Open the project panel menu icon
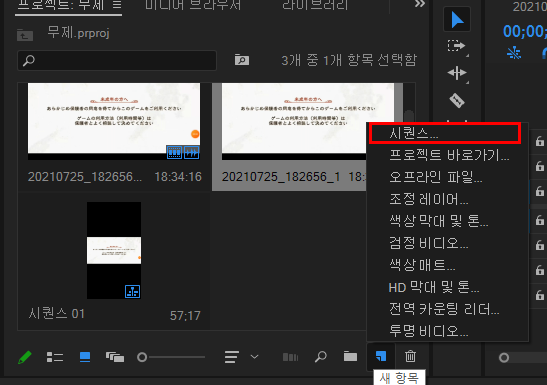 (117, 5)
